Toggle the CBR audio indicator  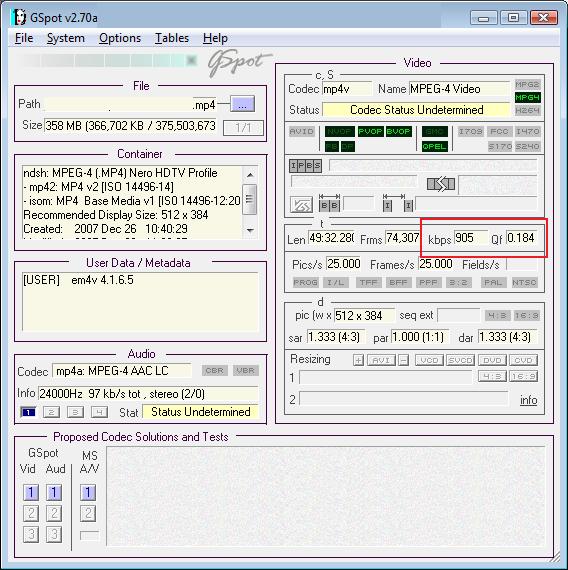215,370
